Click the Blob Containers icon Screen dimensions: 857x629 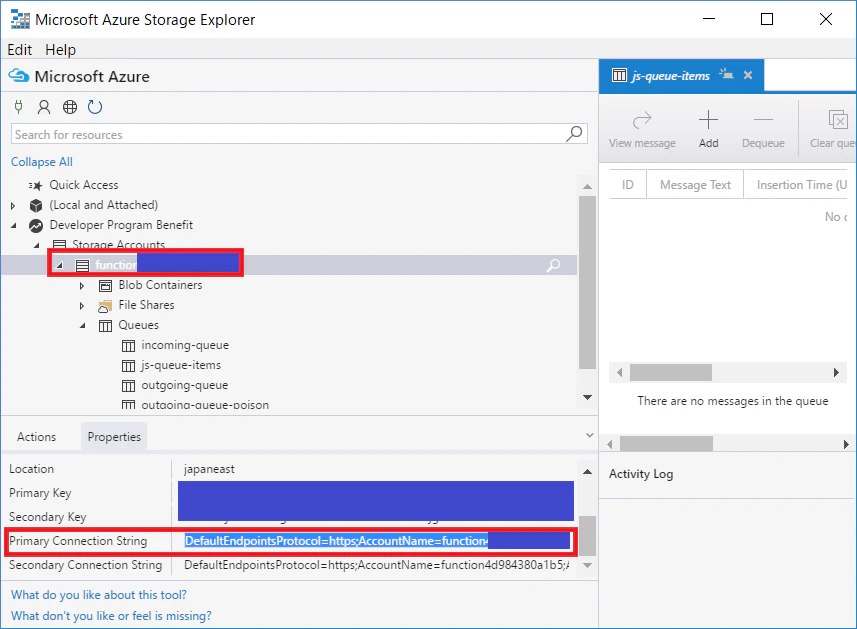coord(105,286)
